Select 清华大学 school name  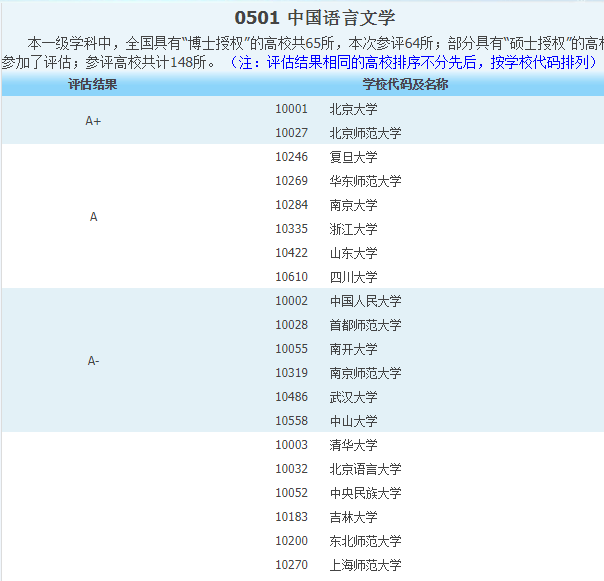click(x=353, y=445)
